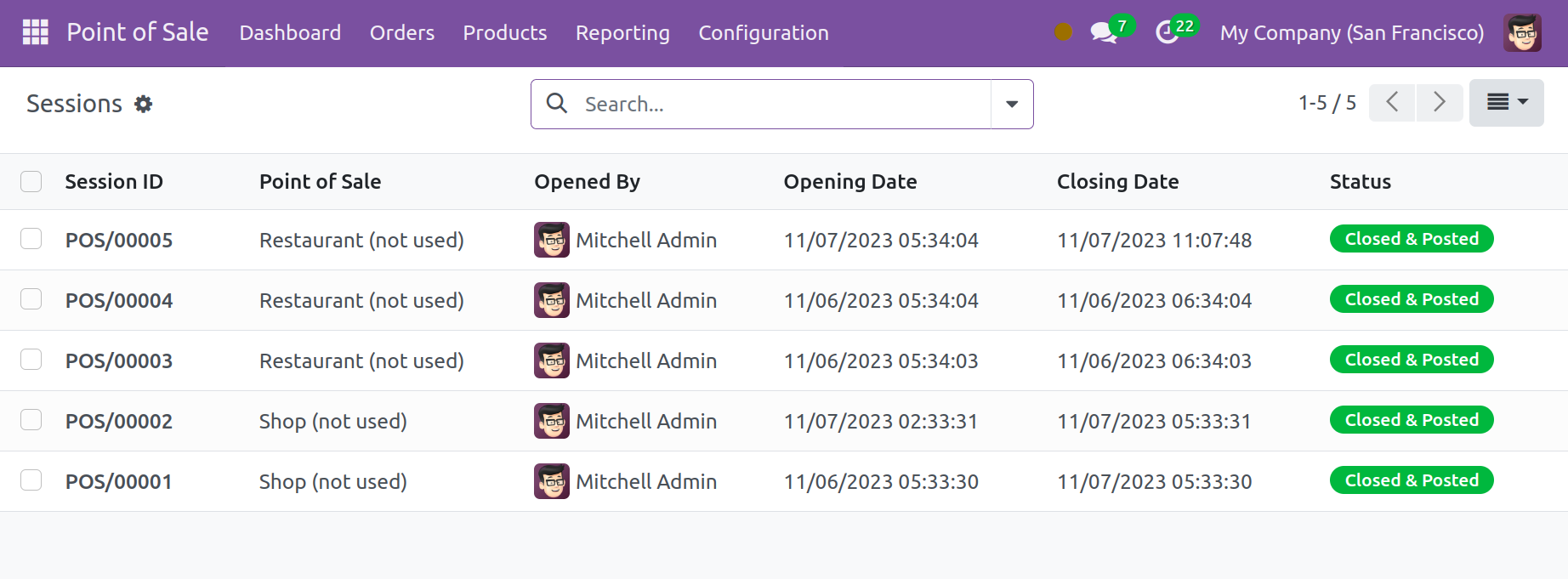
Task: Open the list view switcher dropdown
Action: 1506,103
